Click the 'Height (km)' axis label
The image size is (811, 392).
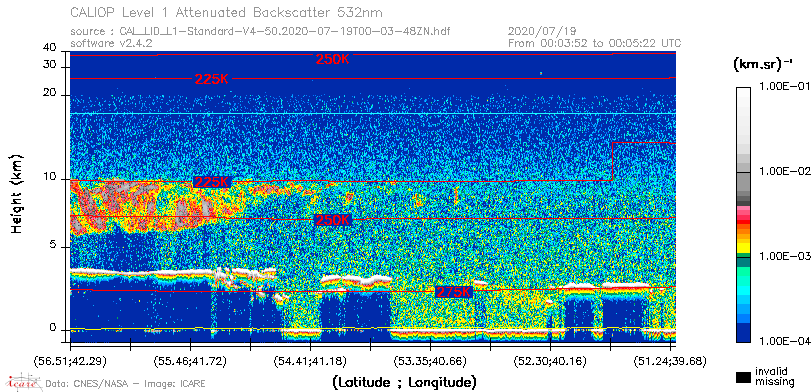[x=16, y=193]
